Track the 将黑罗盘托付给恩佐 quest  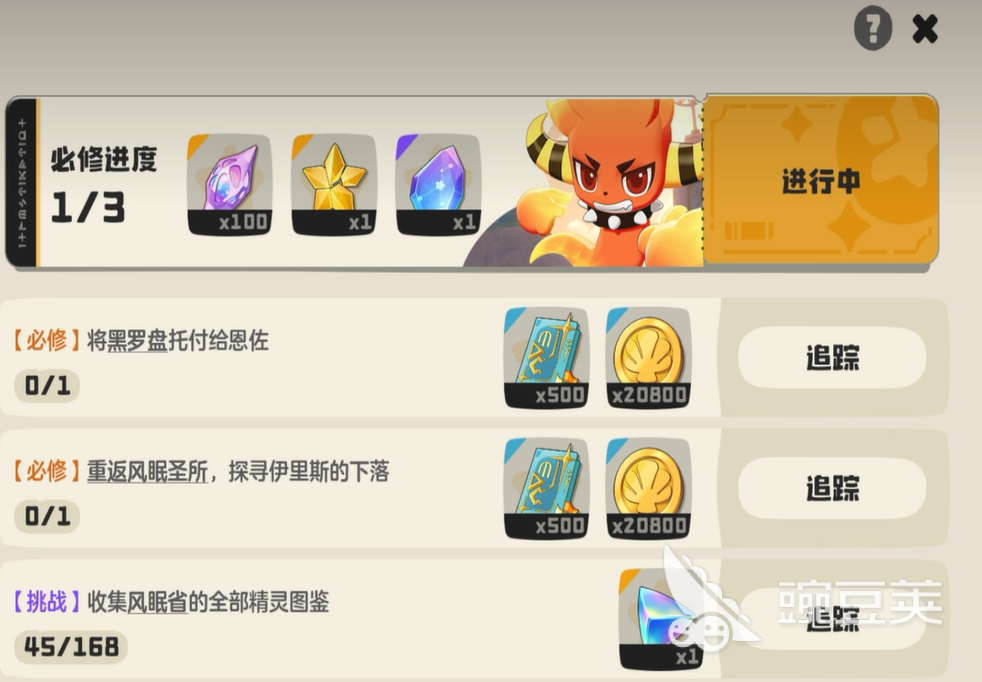tap(832, 358)
